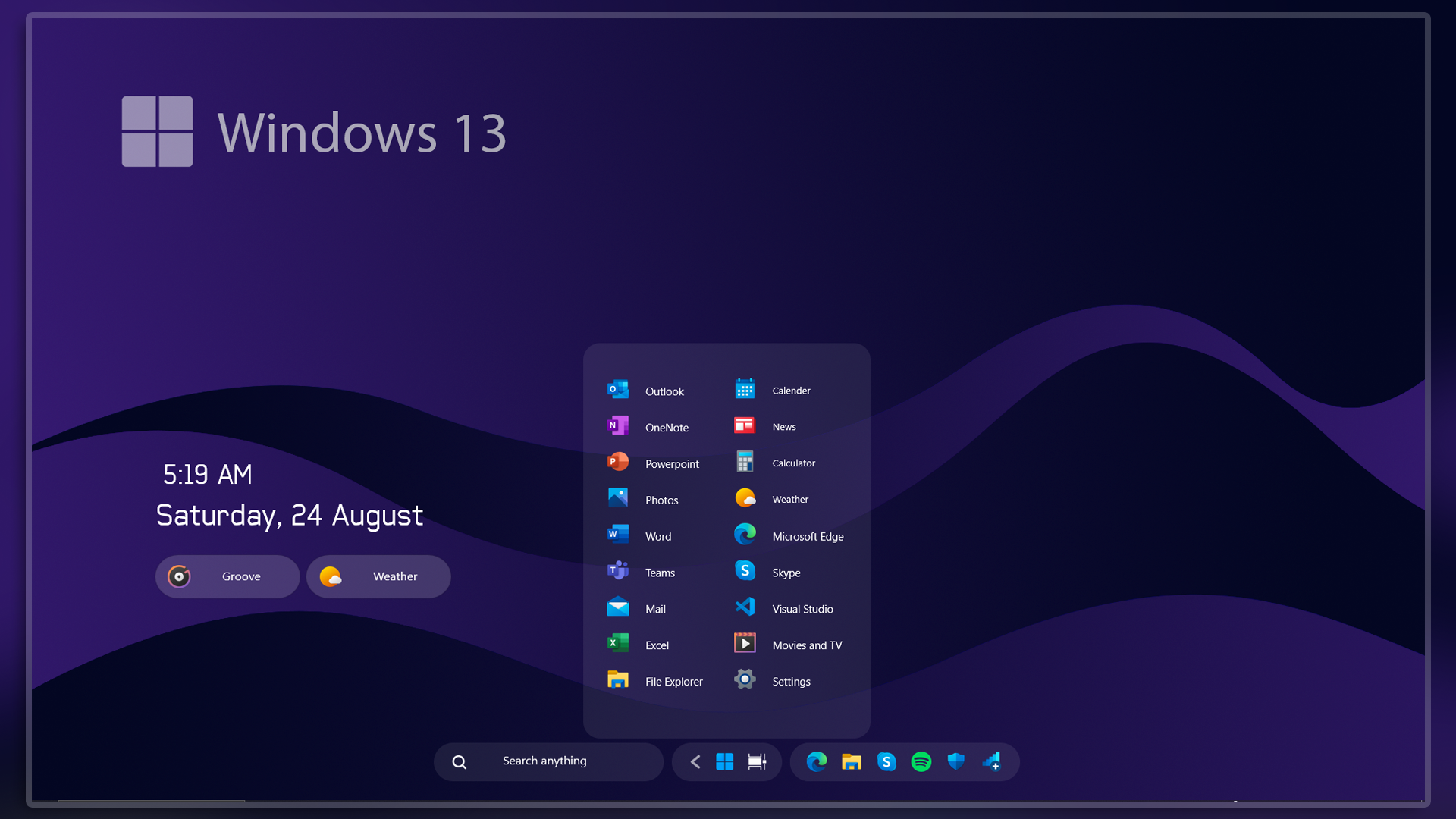
Task: Open Skype from the start menu list
Action: click(x=767, y=572)
